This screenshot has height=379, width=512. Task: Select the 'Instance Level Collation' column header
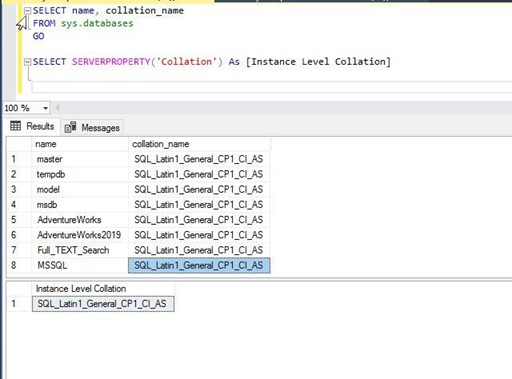103,289
